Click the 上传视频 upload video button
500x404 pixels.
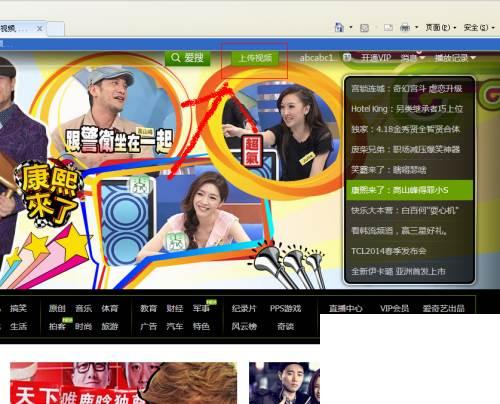click(x=255, y=58)
